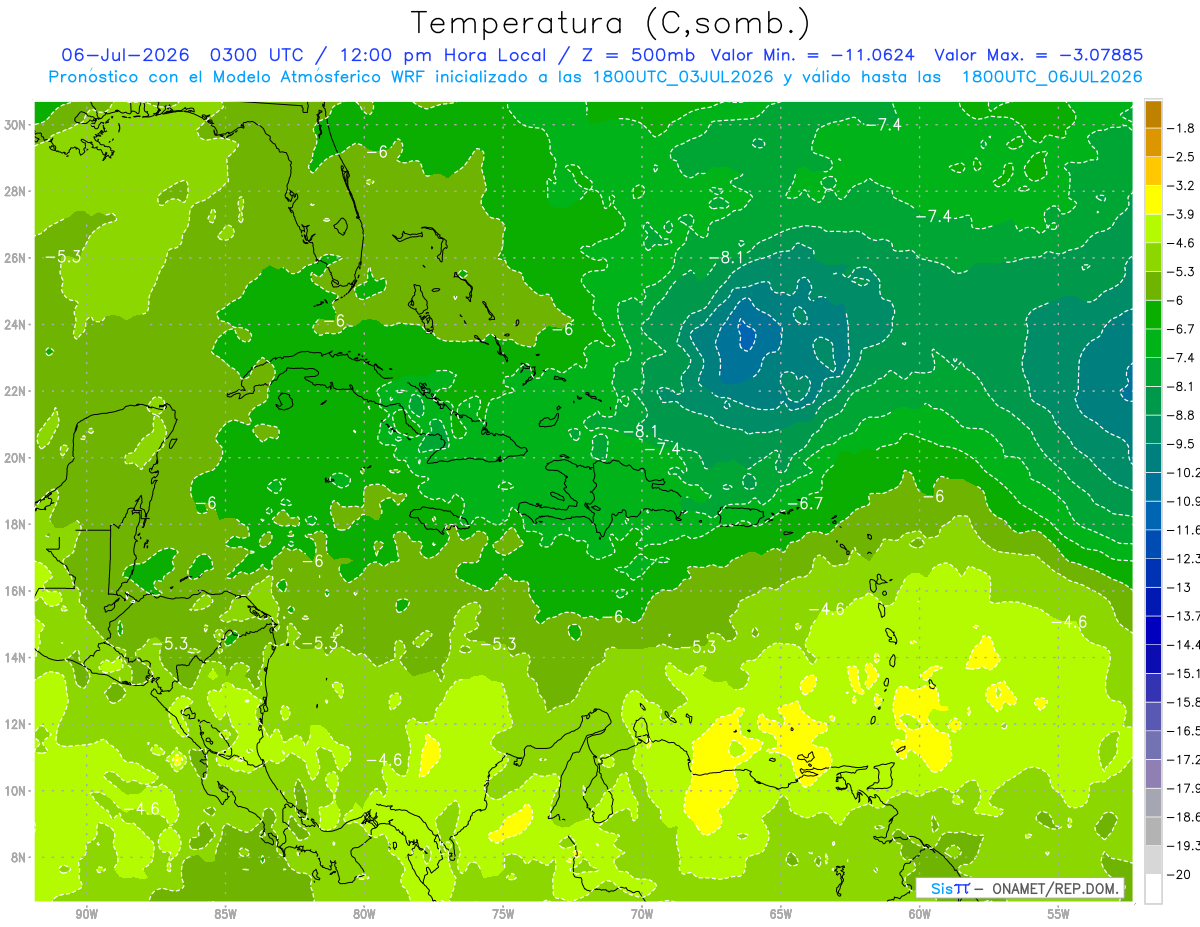Click the "-6.7" contour label on the map
The height and width of the screenshot is (927, 1200).
click(805, 503)
